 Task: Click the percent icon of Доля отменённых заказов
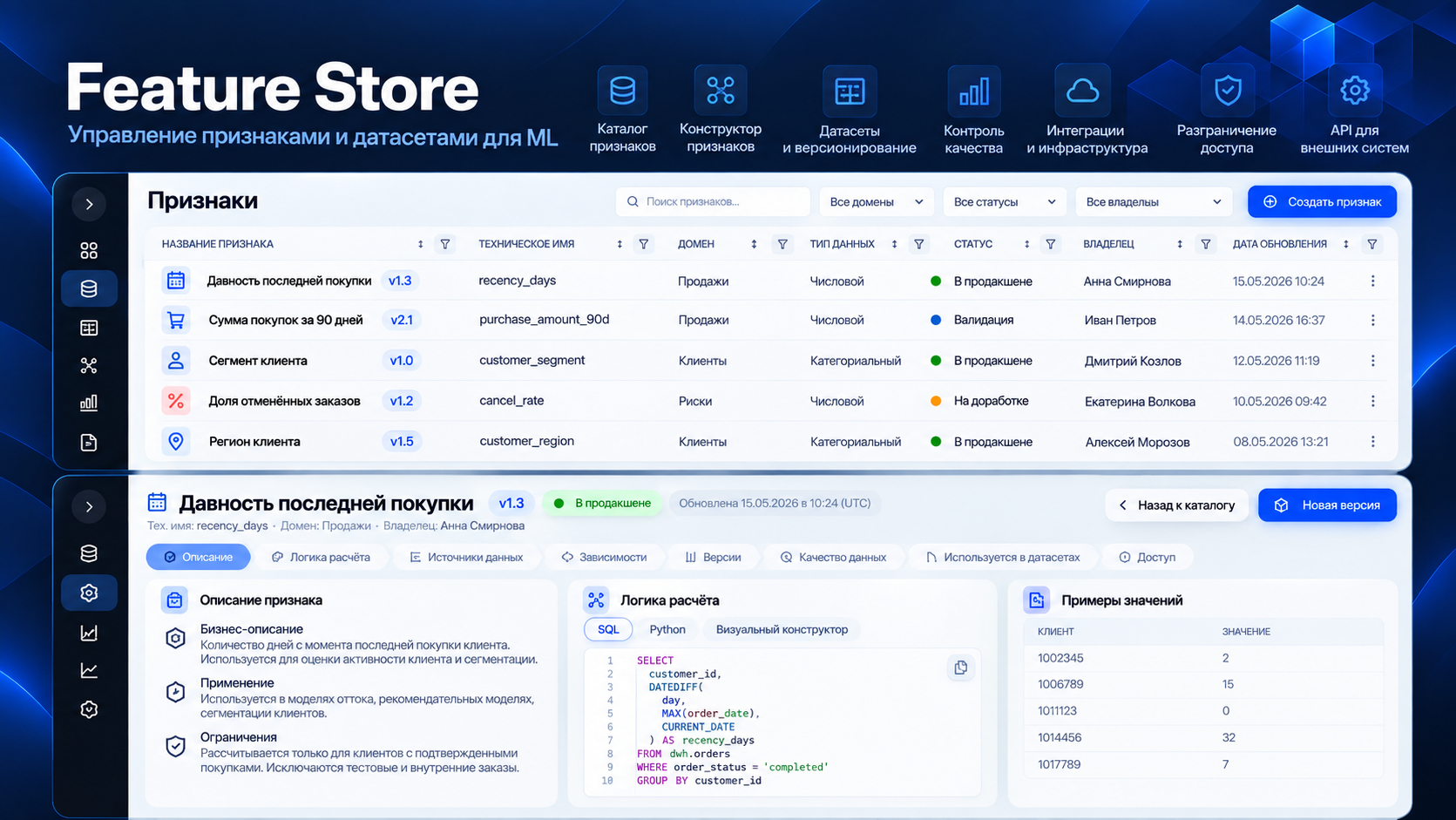coord(176,401)
